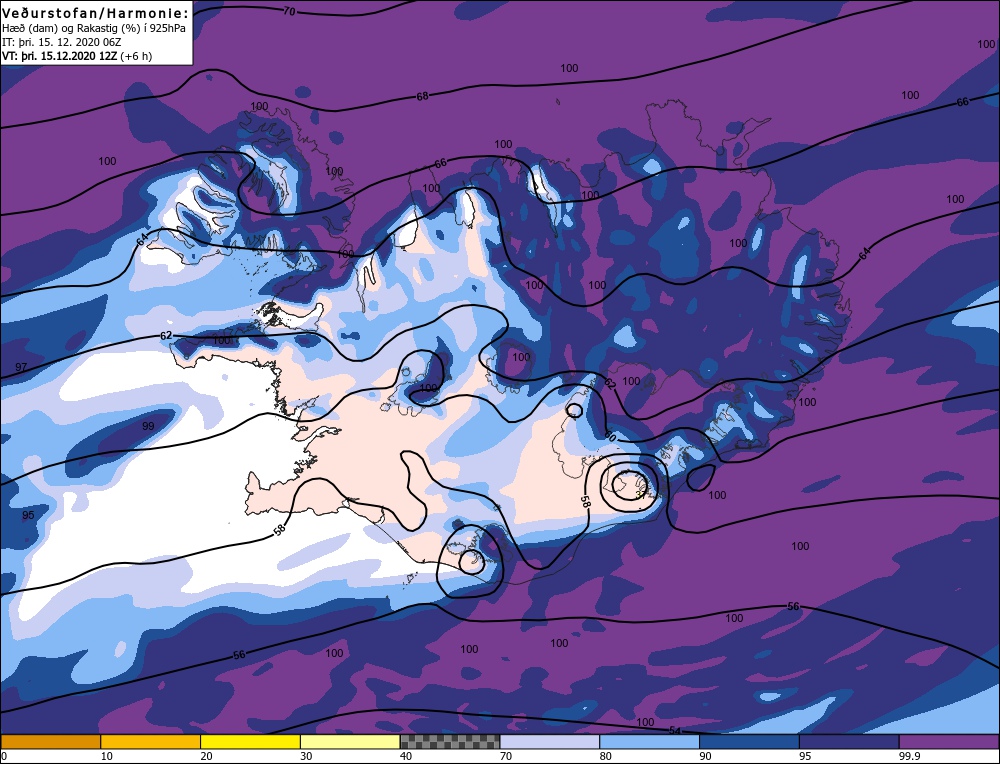Viewport: 1000px width, 764px height.
Task: Click the 99 humidity value on the map
Action: [148, 426]
